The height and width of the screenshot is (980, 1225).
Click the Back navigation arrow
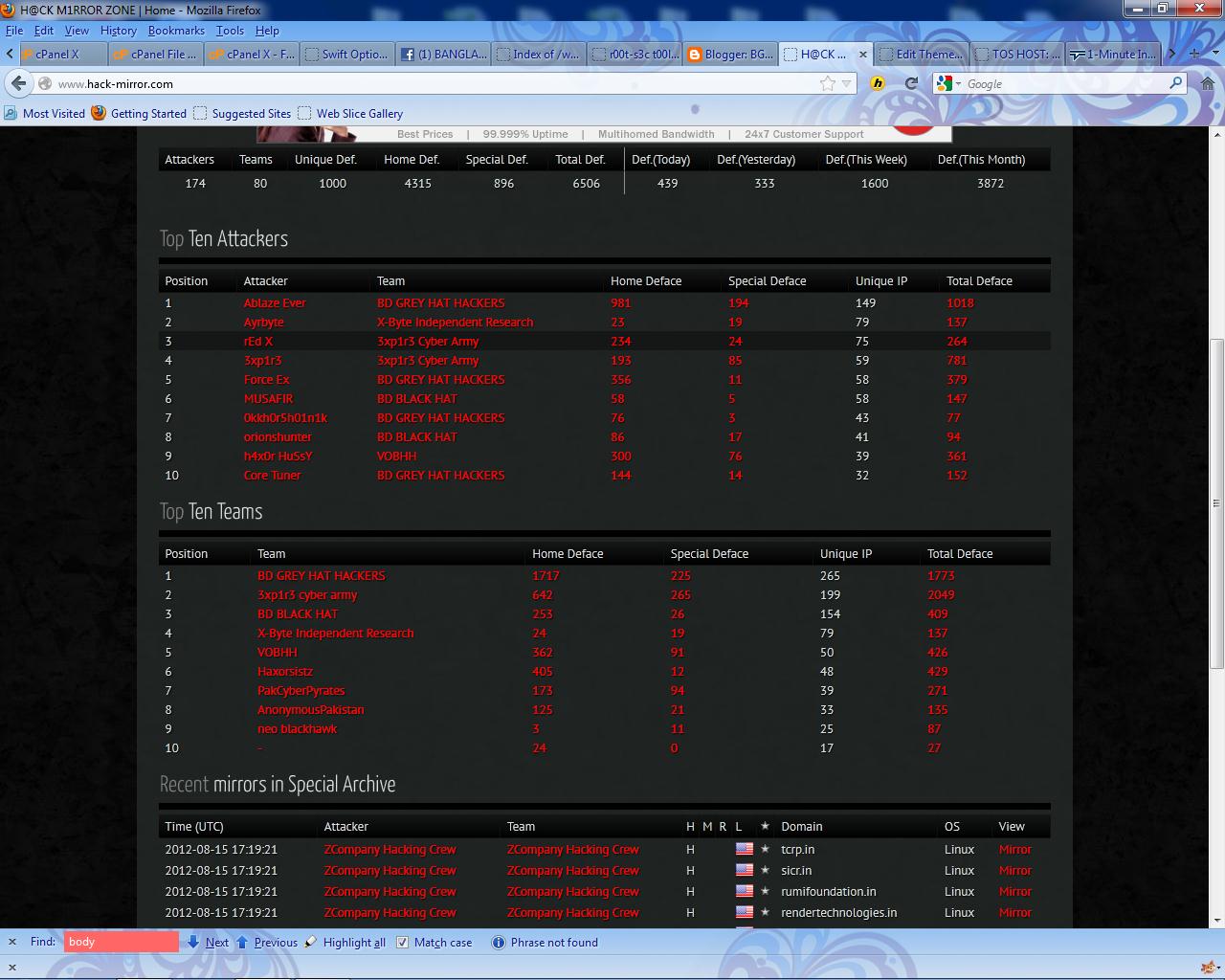(18, 83)
